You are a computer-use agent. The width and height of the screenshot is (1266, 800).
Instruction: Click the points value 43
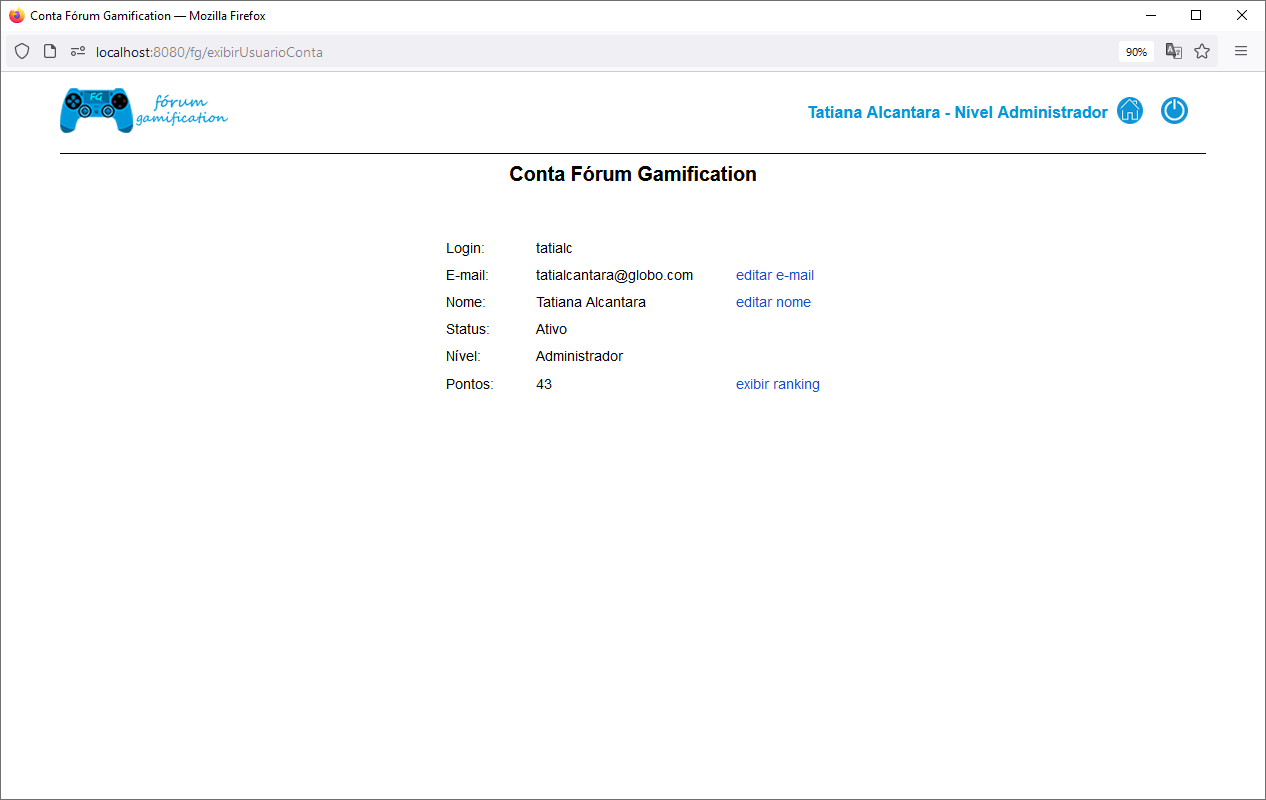[x=544, y=384]
